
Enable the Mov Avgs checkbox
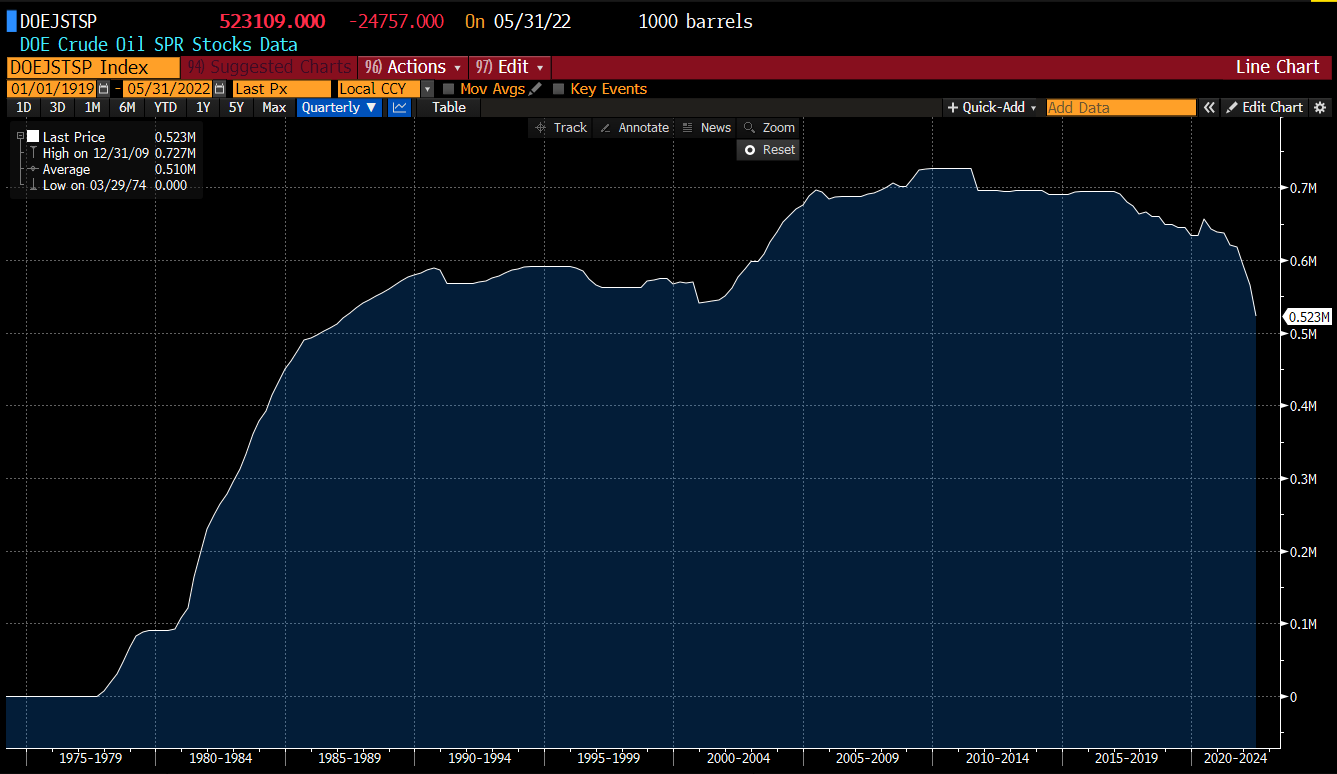(449, 89)
